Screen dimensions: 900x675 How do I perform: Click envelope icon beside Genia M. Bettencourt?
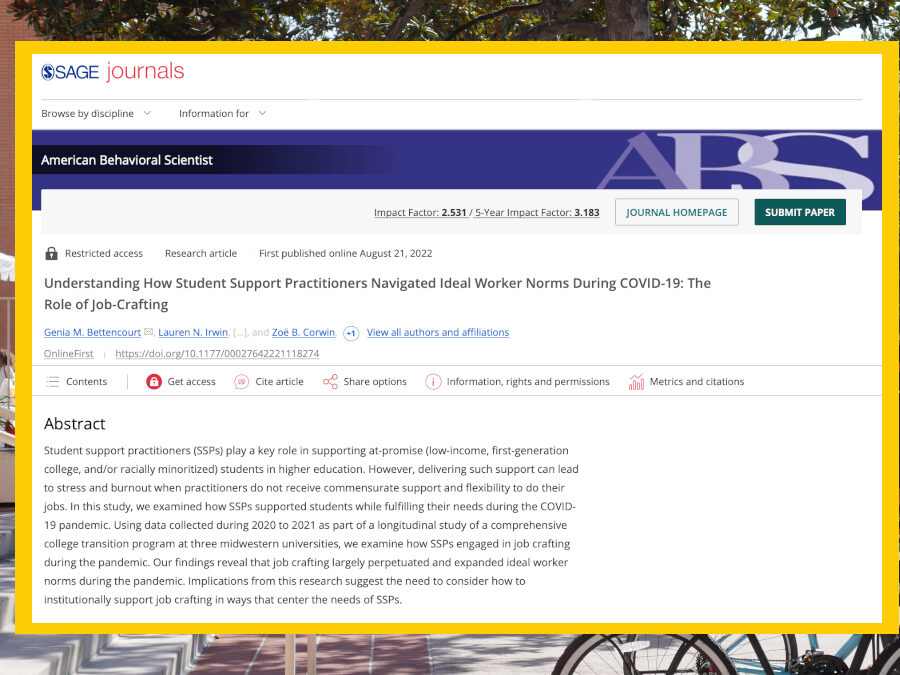coord(148,332)
